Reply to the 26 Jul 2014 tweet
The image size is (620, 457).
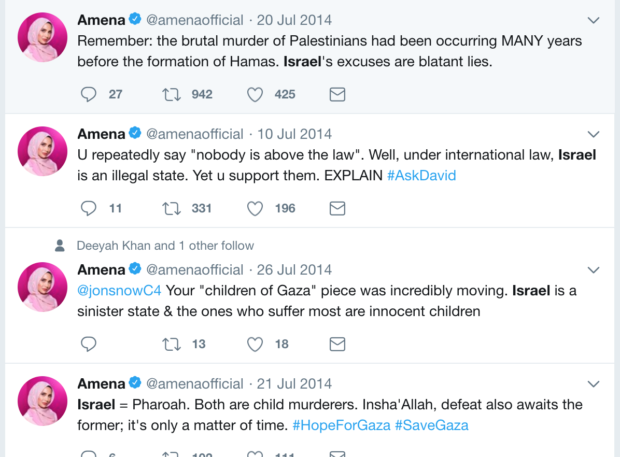click(88, 344)
